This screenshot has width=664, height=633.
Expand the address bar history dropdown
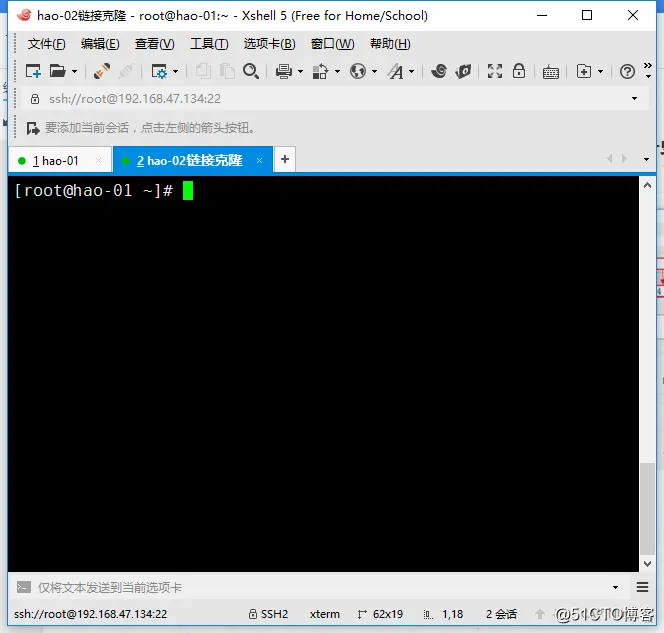pos(634,99)
